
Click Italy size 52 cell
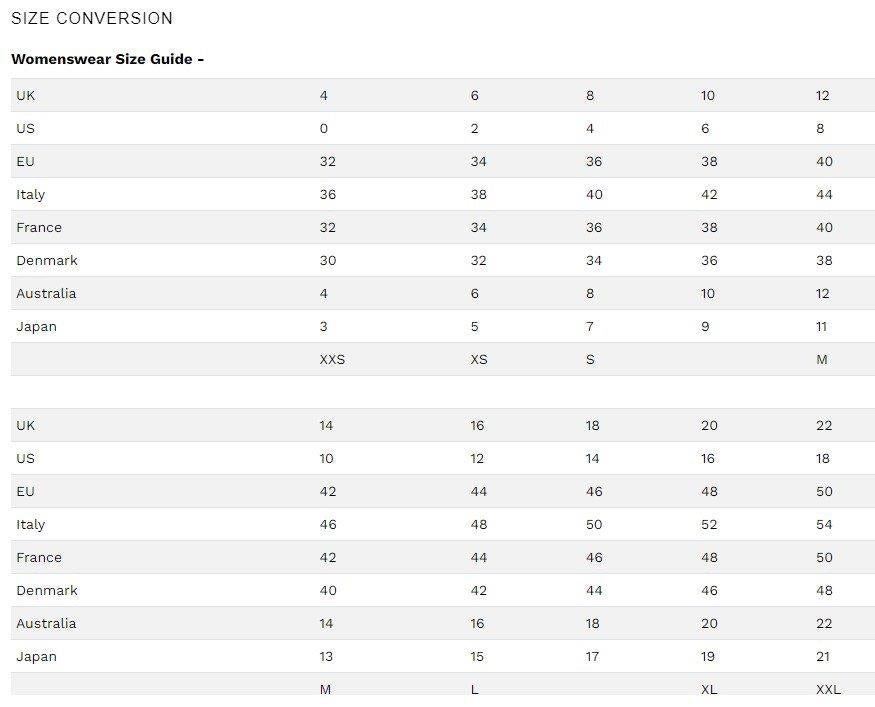[709, 525]
